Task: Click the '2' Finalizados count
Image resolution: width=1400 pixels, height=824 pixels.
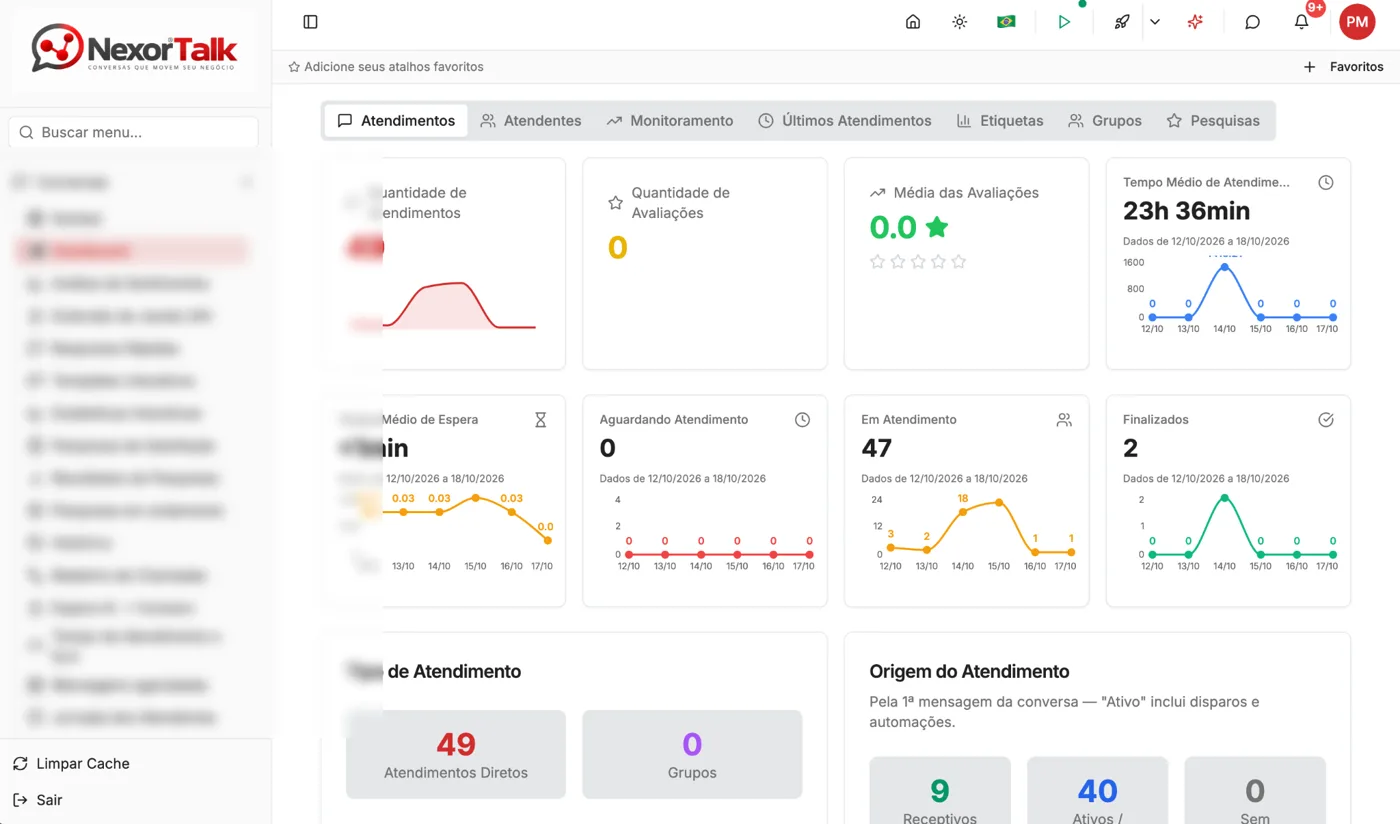Action: pos(1131,448)
